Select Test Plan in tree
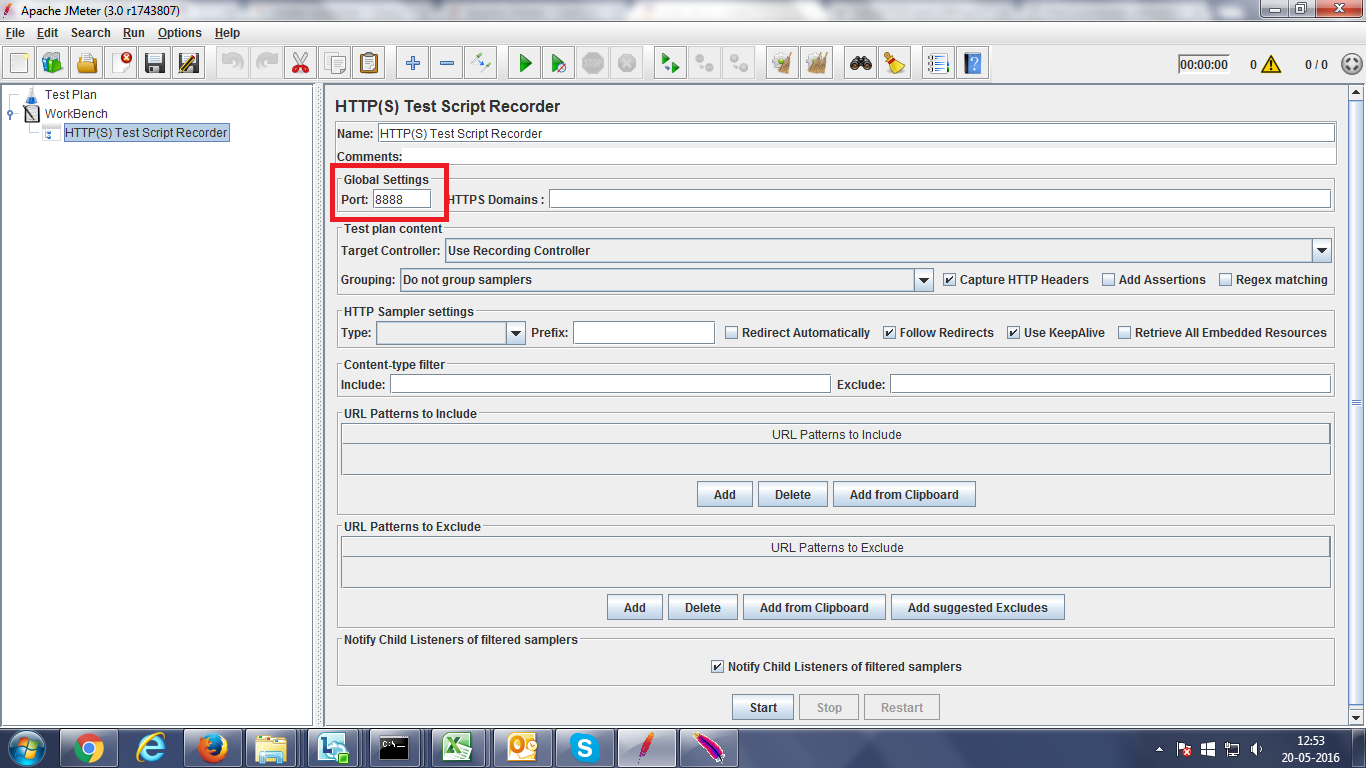This screenshot has width=1366, height=768. click(71, 95)
